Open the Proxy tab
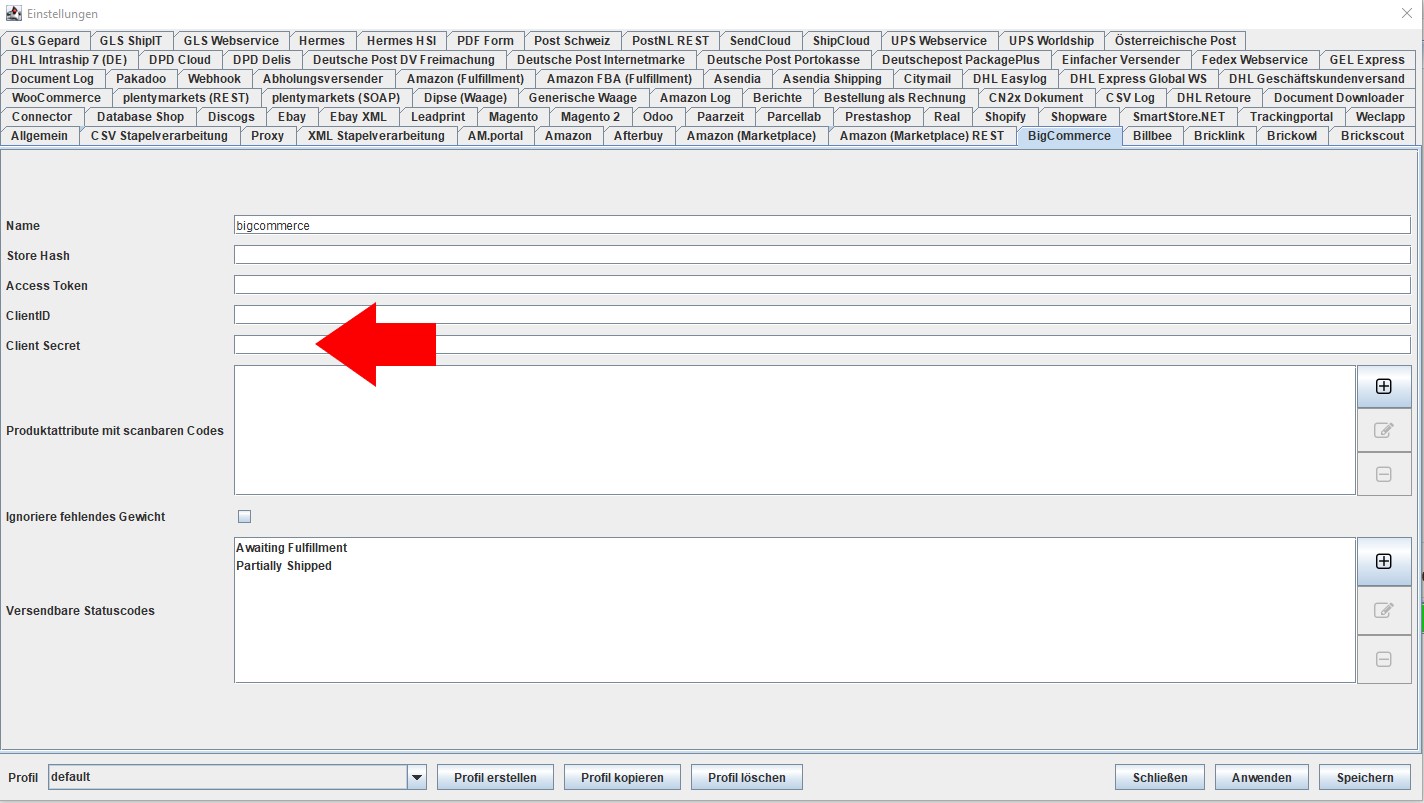Screen dimensions: 1424x803 [x=267, y=136]
